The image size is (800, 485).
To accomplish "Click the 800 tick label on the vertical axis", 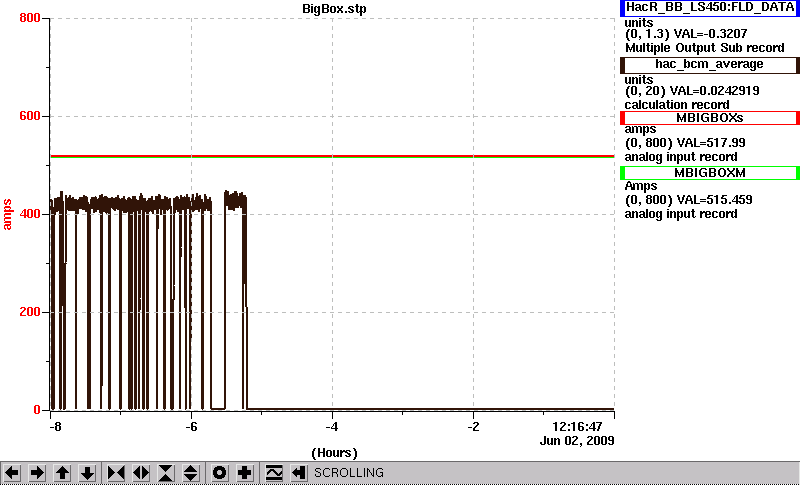I will point(29,18).
